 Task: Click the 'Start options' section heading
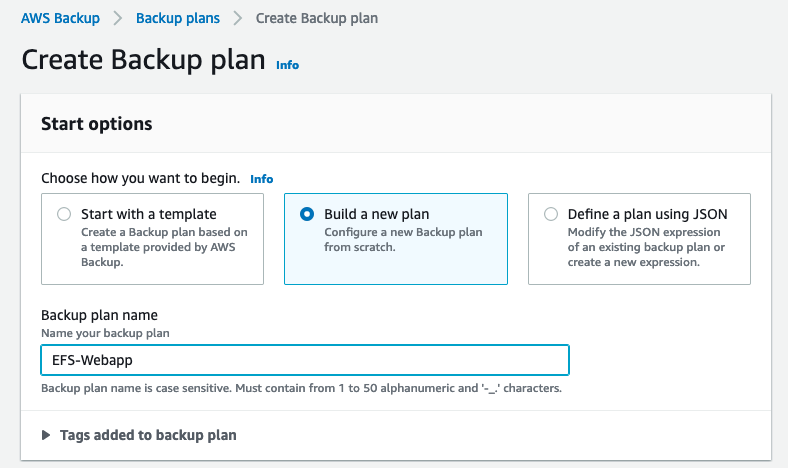96,124
